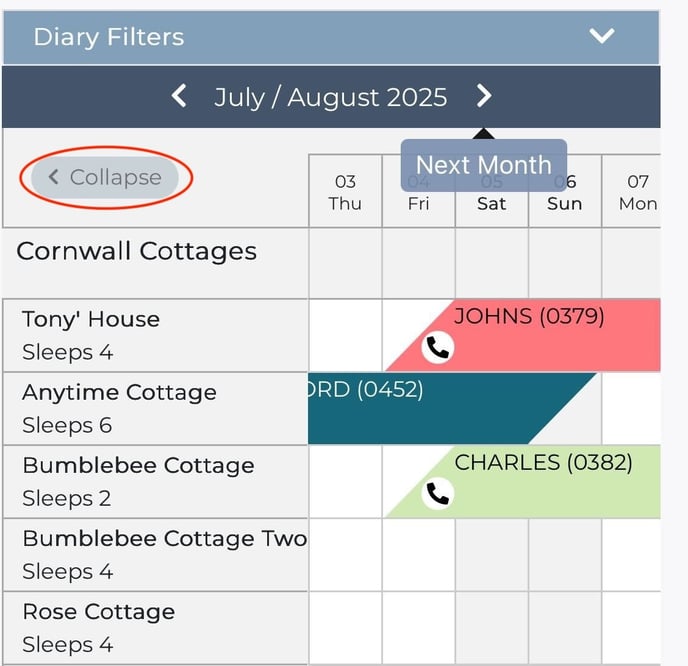This screenshot has width=688, height=666.
Task: Go to next month with right arrow
Action: (x=484, y=96)
